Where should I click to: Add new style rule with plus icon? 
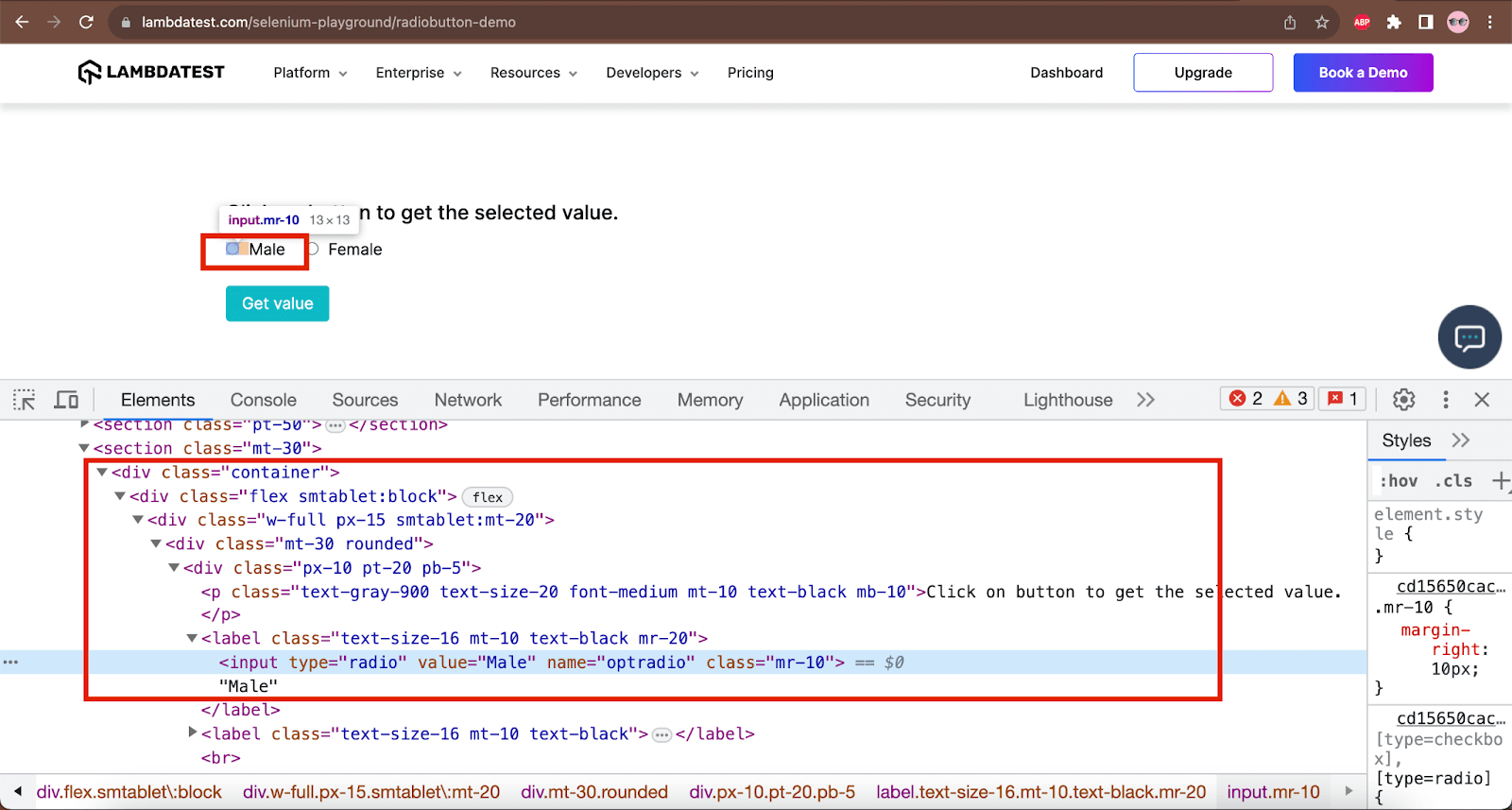coord(1501,481)
